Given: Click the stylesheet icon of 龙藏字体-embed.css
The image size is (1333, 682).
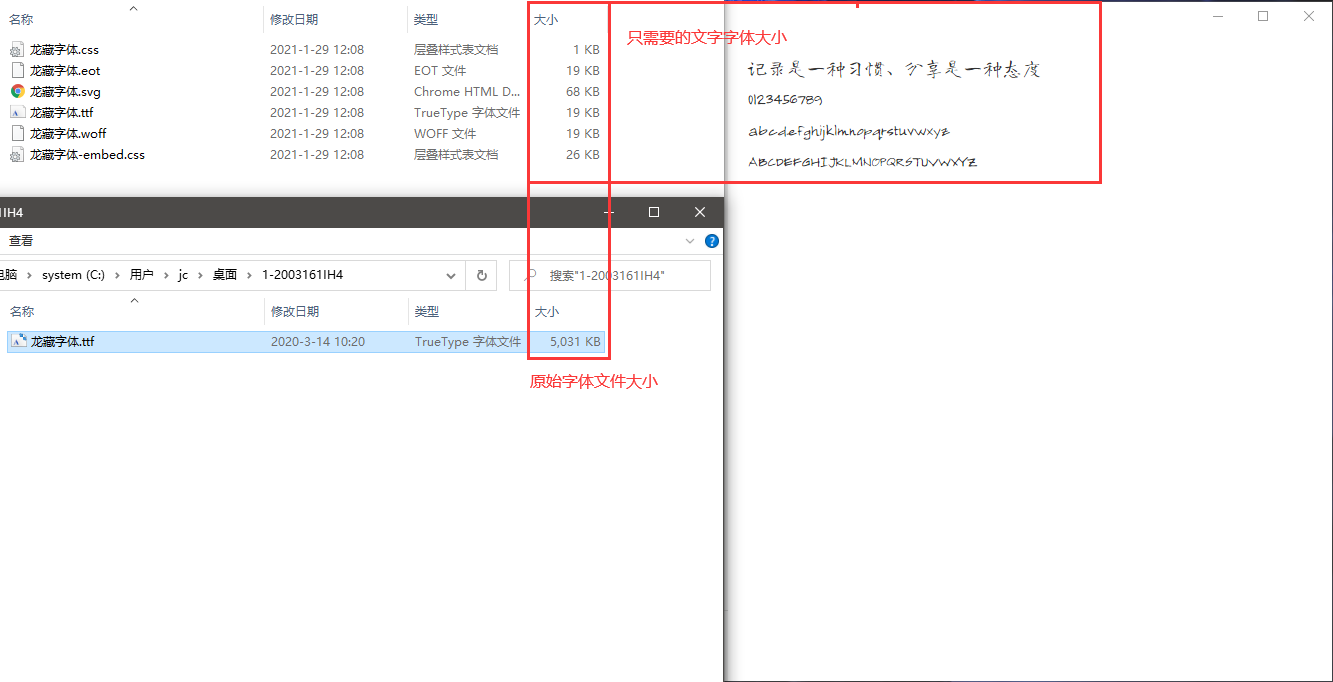Looking at the screenshot, I should pos(17,154).
